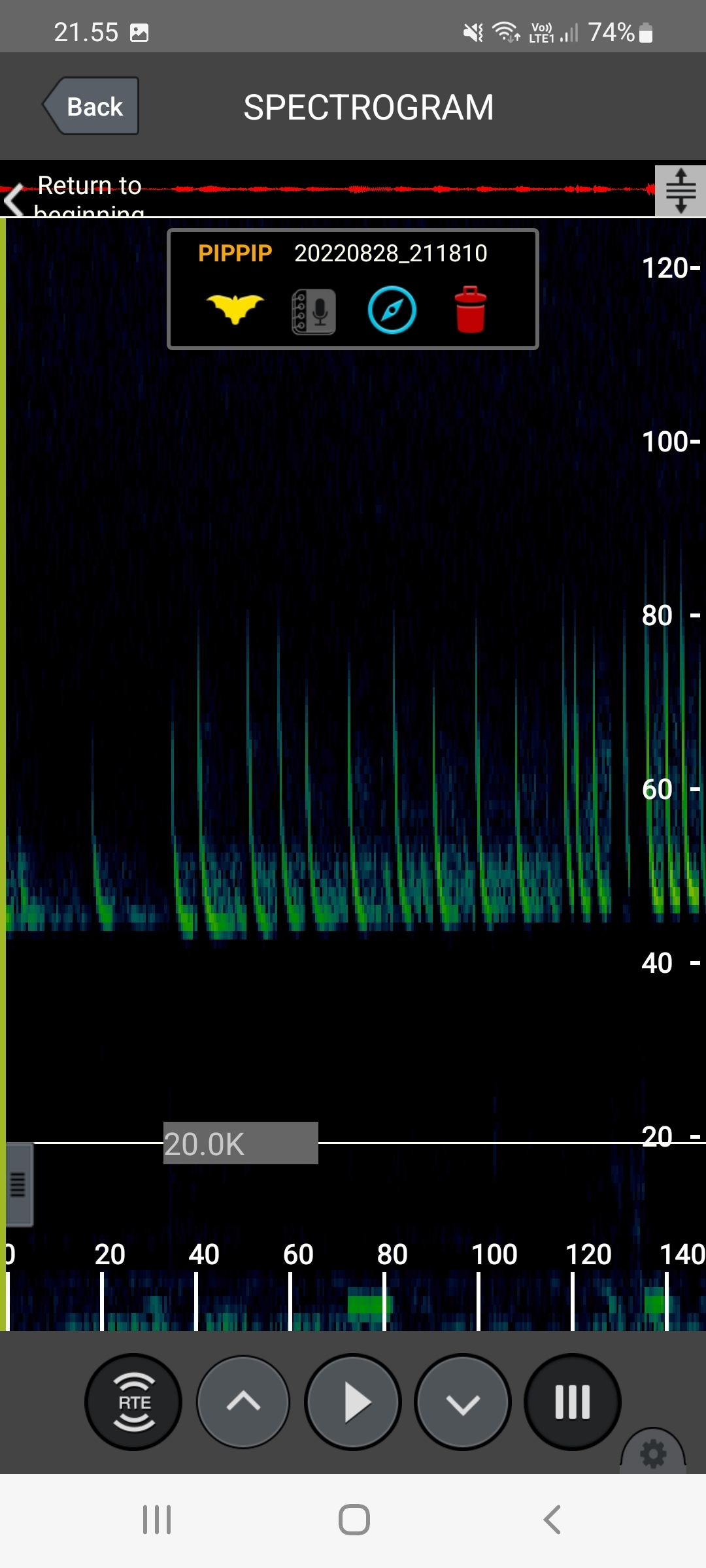The image size is (706, 1568).
Task: Toggle the three-bar display mode button
Action: coord(572,1402)
